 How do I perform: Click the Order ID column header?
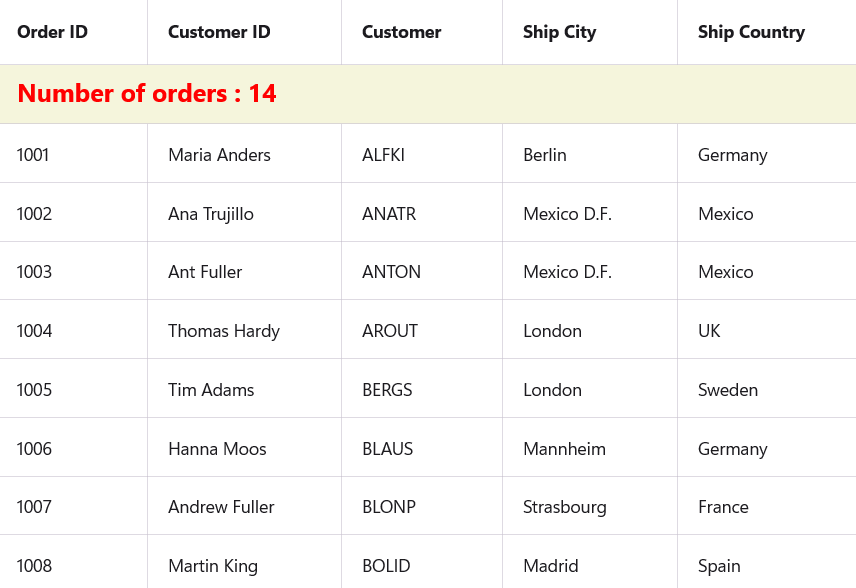[52, 32]
